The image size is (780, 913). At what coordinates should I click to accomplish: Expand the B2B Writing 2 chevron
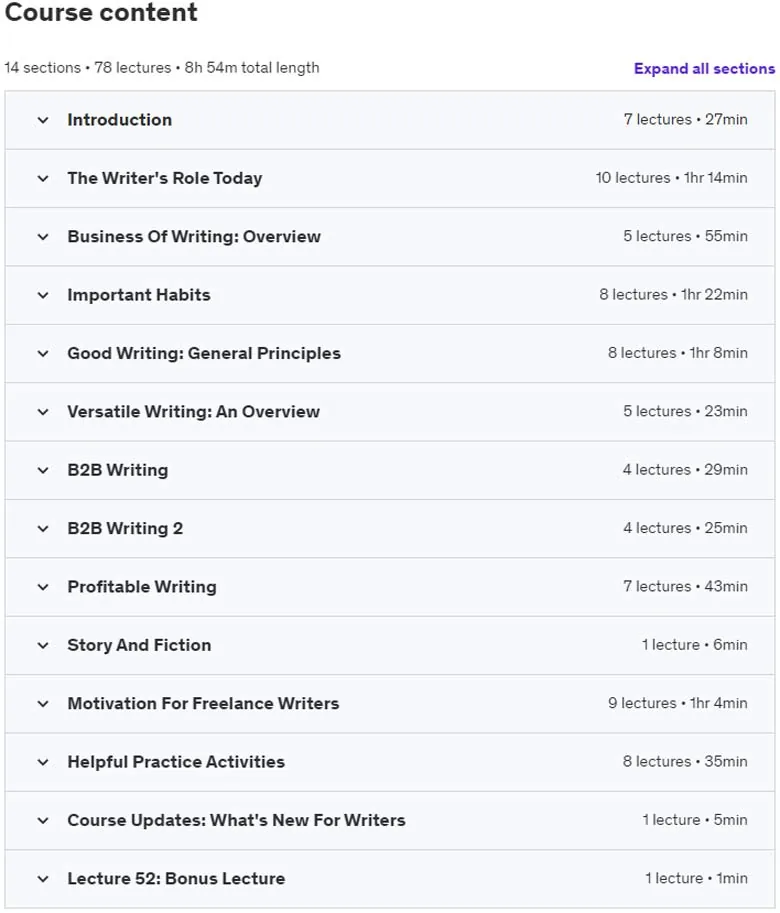(43, 529)
